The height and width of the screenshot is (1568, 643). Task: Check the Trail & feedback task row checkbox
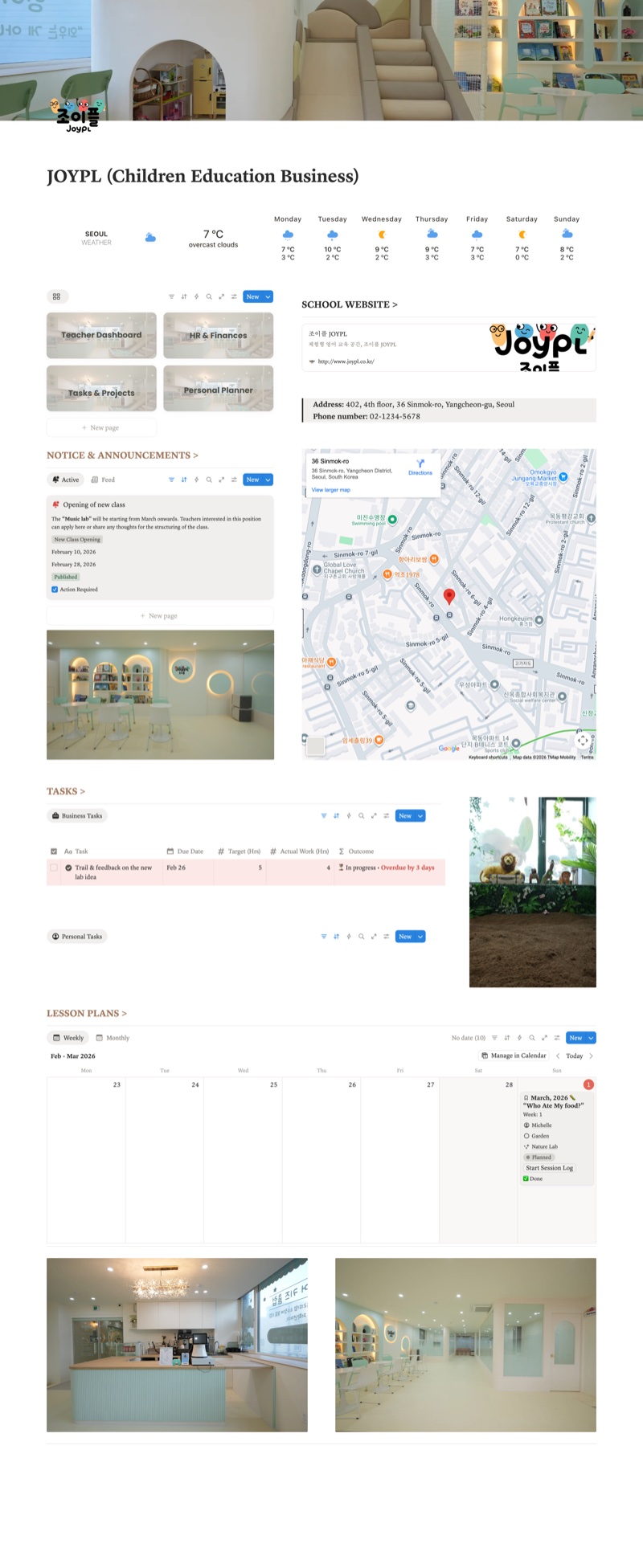pyautogui.click(x=54, y=868)
